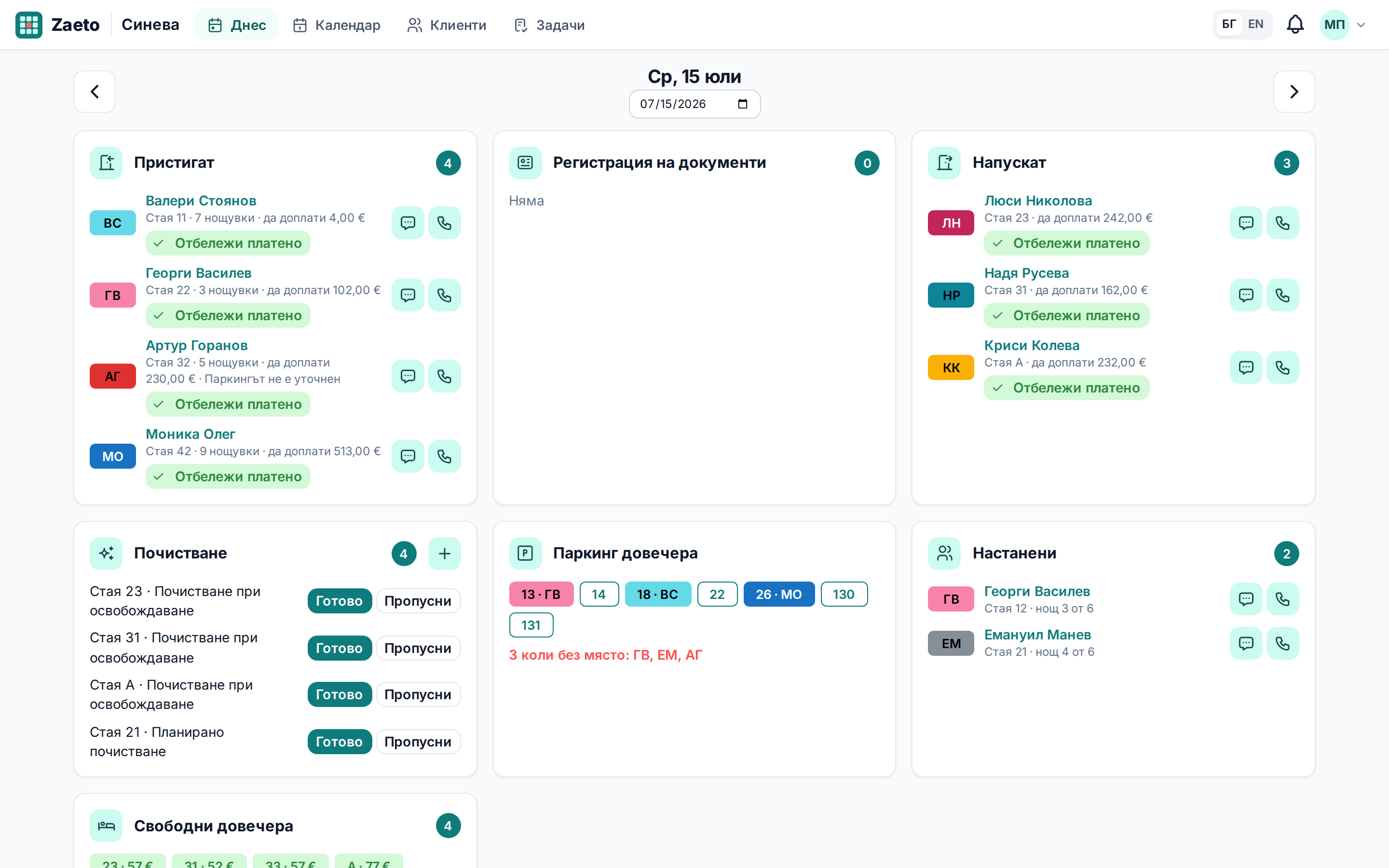
Task: Open message icon for Моника Олег
Action: (x=408, y=456)
